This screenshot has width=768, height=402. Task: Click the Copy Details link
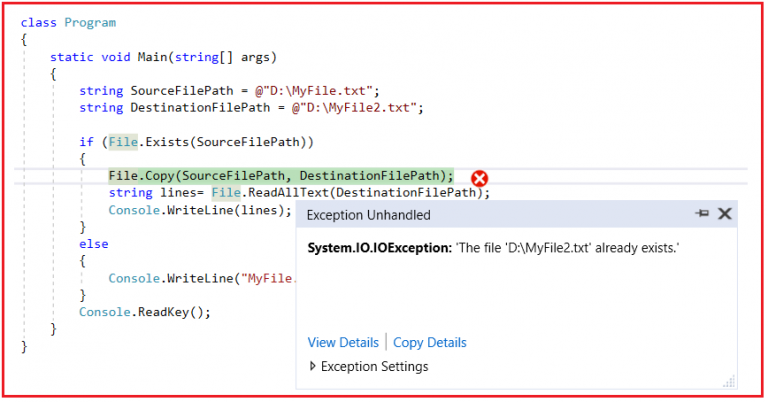430,343
